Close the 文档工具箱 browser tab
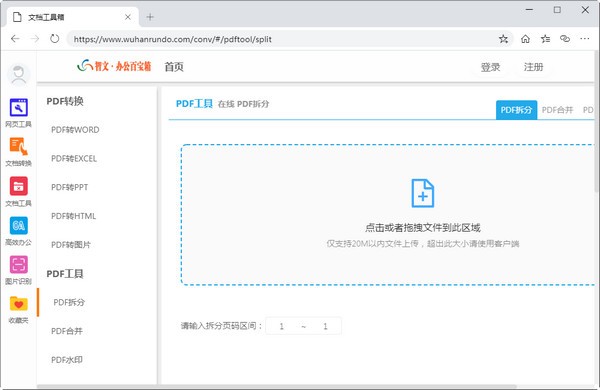 pyautogui.click(x=128, y=17)
